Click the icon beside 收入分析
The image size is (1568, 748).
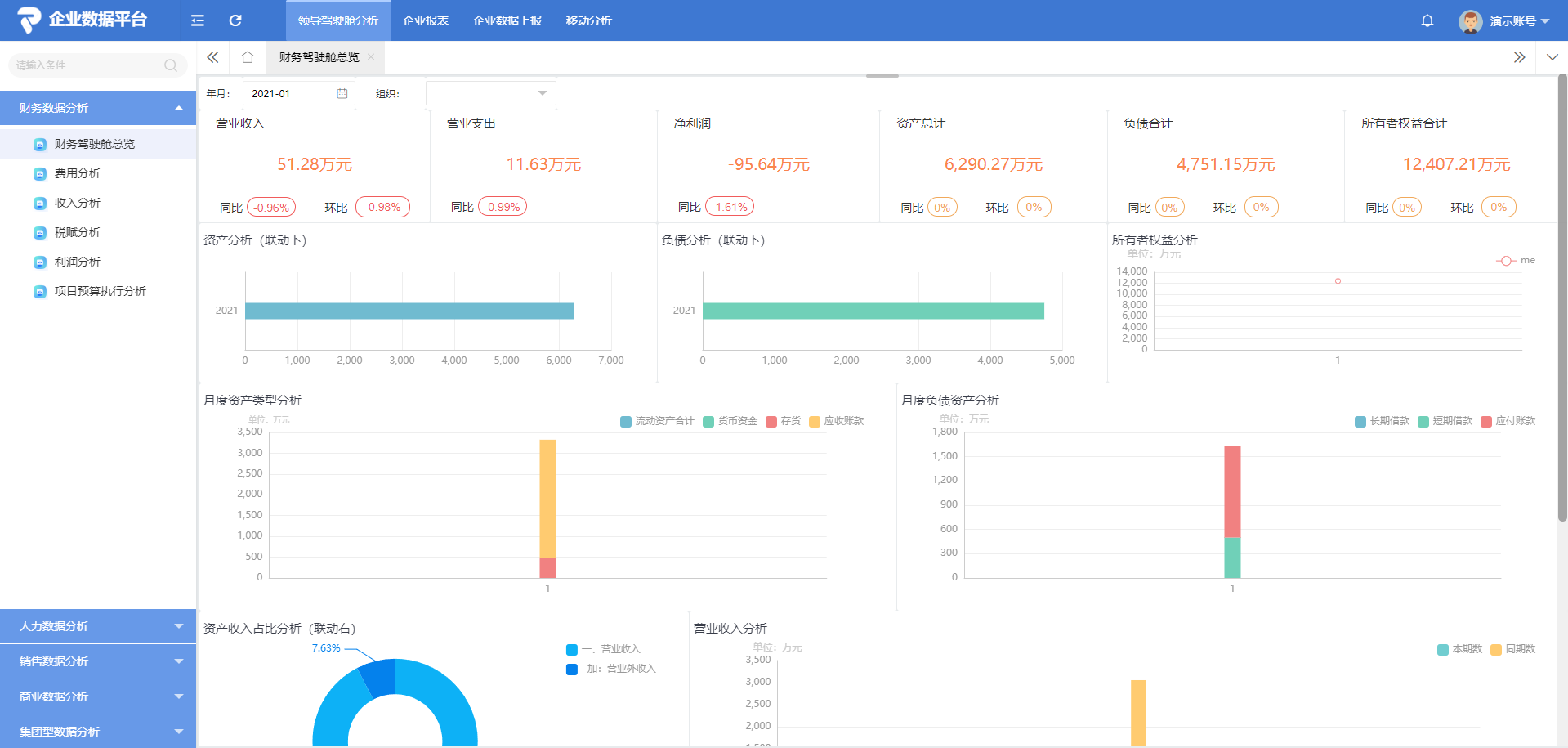coord(39,203)
